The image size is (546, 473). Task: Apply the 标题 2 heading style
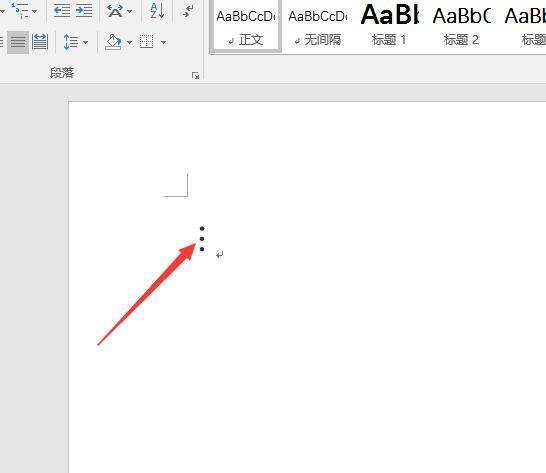462,26
